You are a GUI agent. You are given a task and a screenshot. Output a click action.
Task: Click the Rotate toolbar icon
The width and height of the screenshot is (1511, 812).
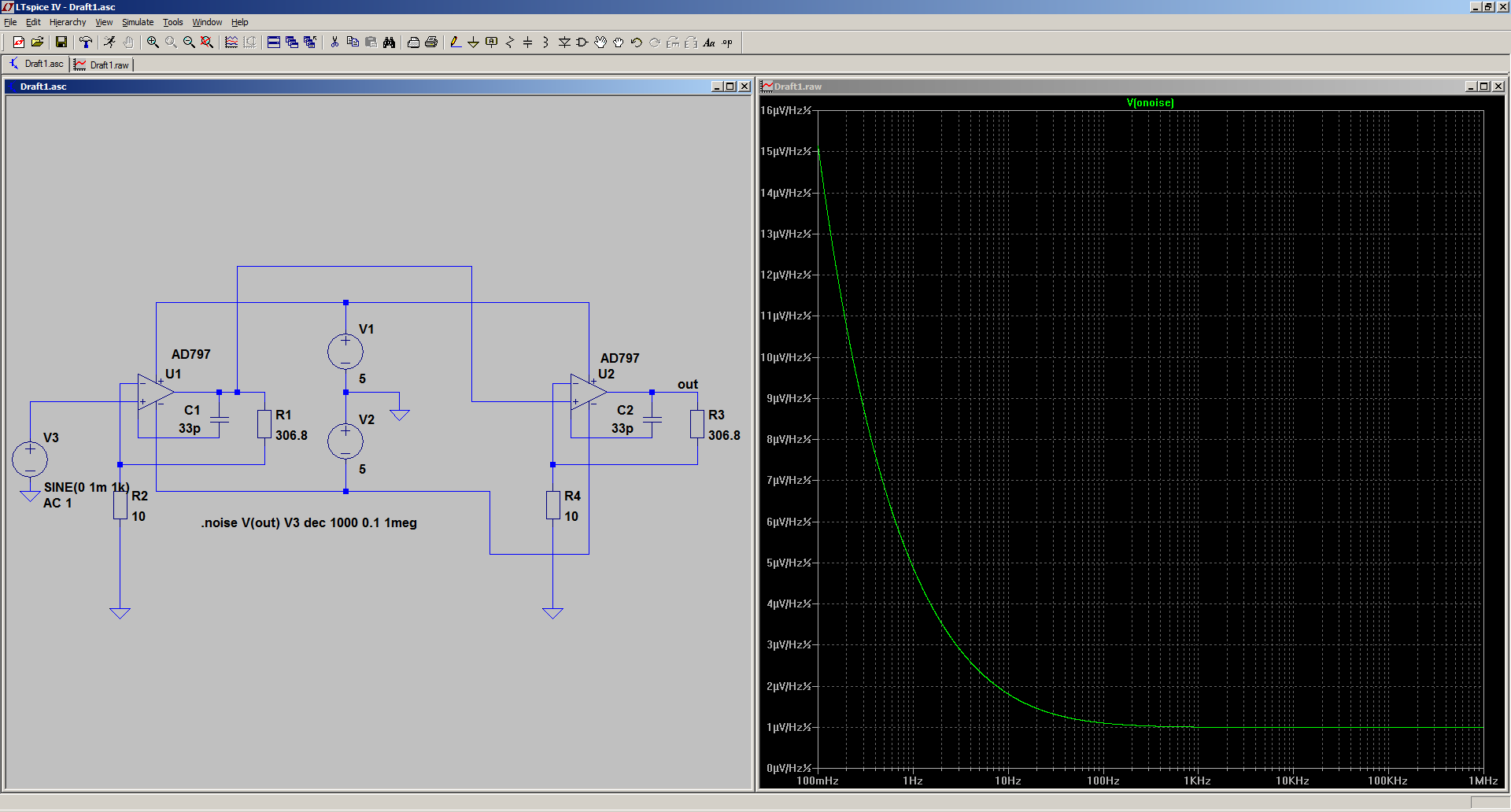click(673, 42)
